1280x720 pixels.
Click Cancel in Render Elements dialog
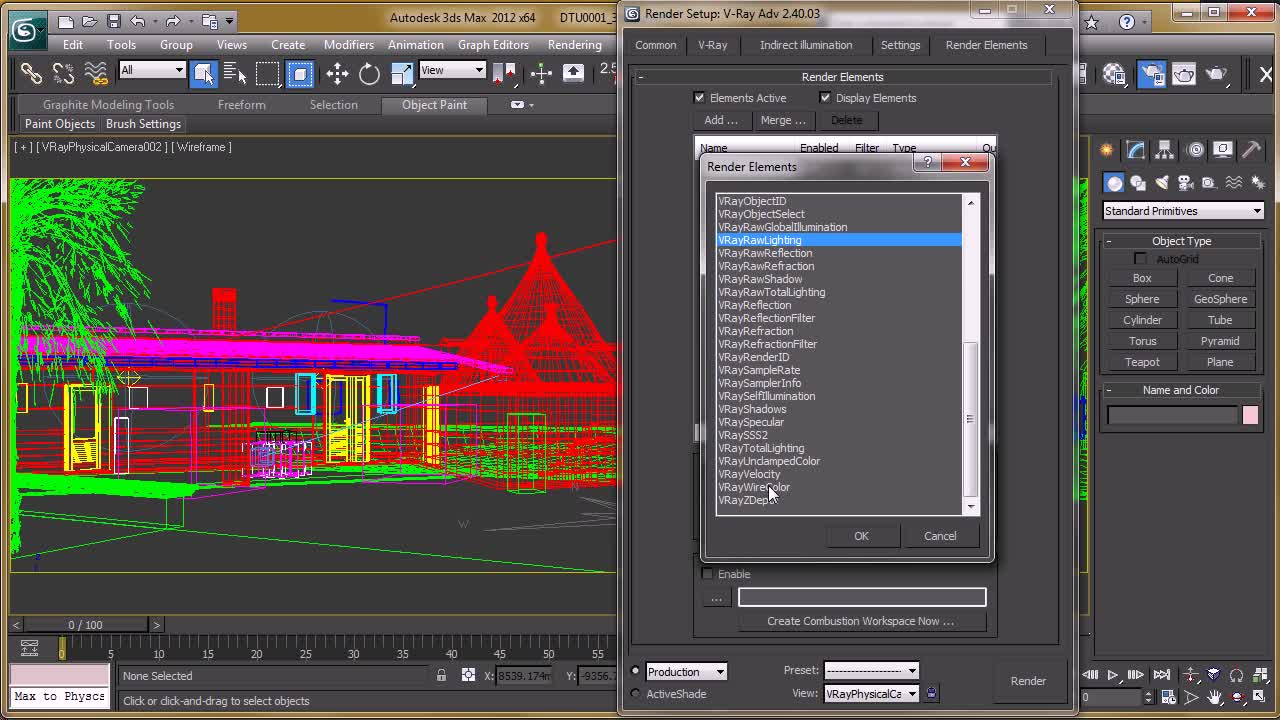940,536
